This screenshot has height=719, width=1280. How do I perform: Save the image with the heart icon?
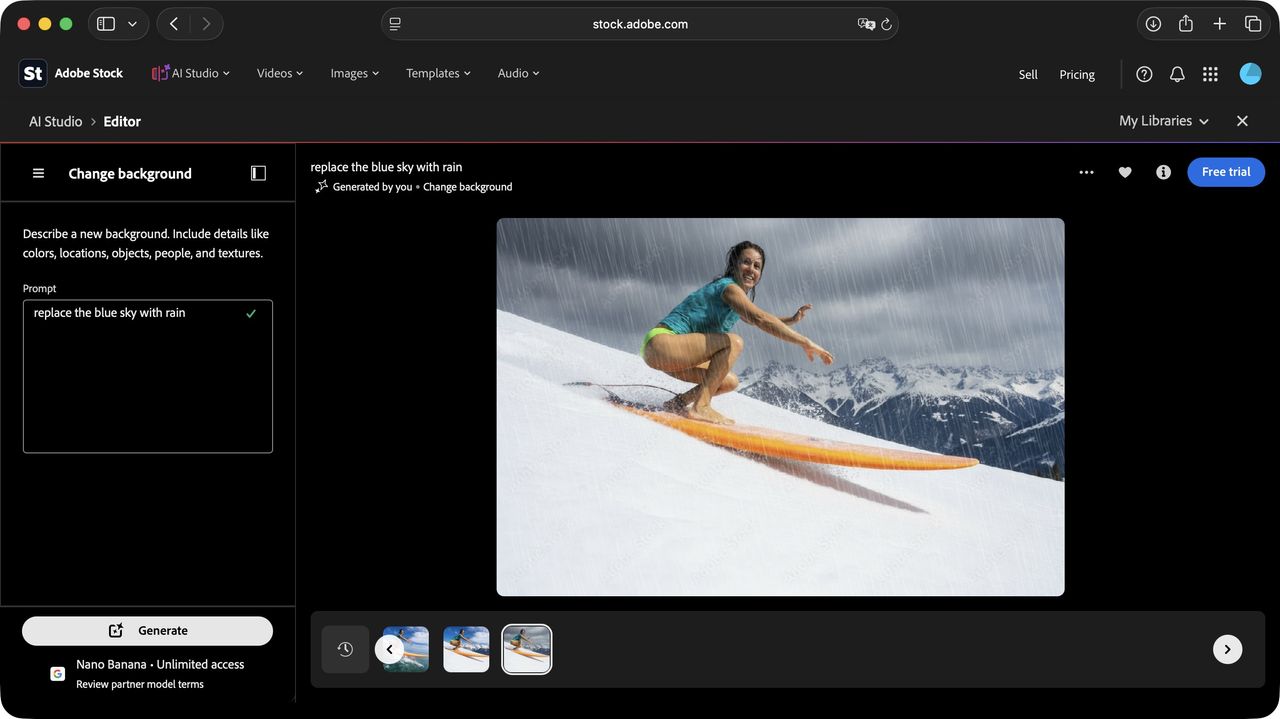click(x=1125, y=172)
